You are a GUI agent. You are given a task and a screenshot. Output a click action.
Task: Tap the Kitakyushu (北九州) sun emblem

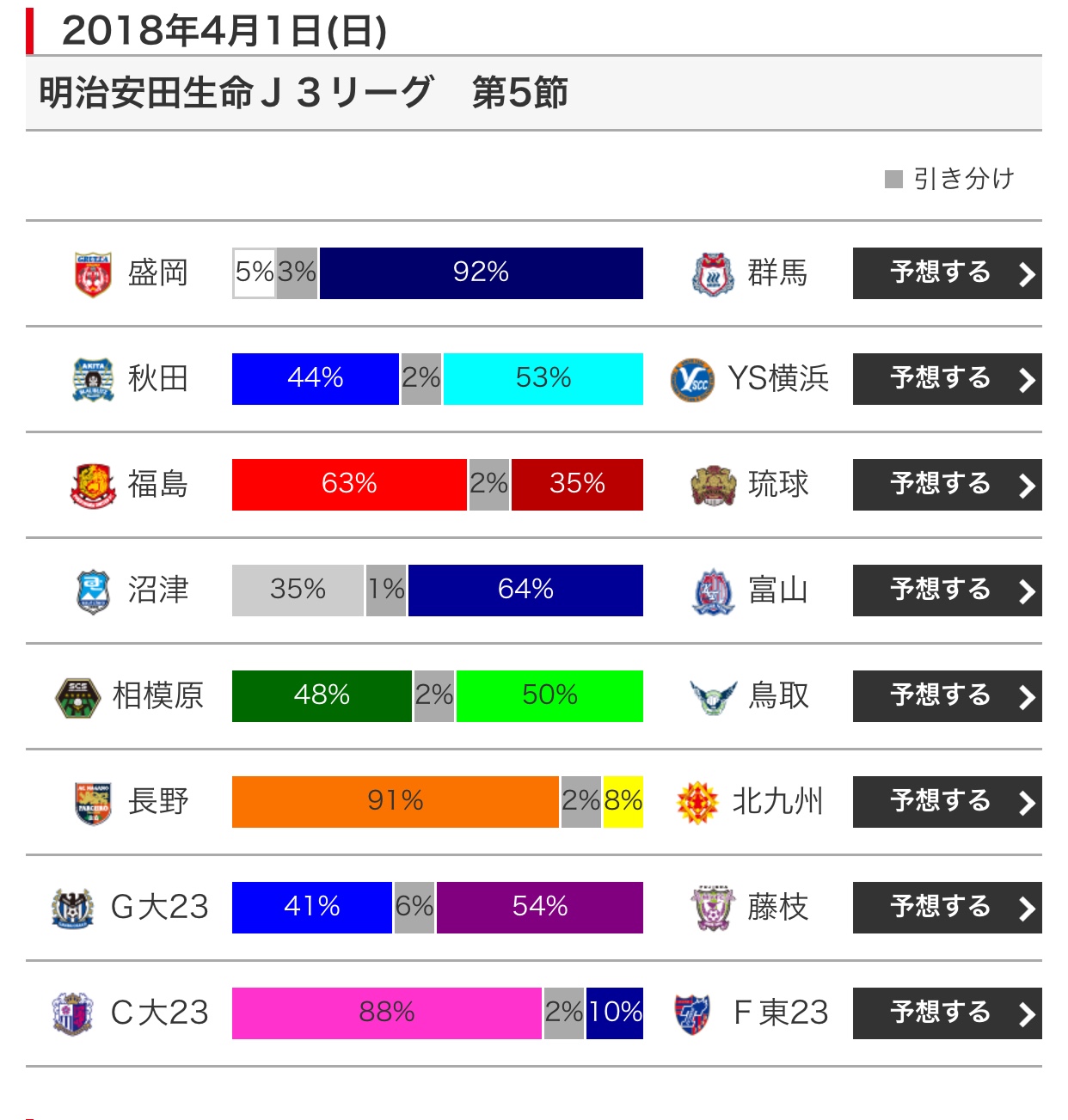(697, 803)
